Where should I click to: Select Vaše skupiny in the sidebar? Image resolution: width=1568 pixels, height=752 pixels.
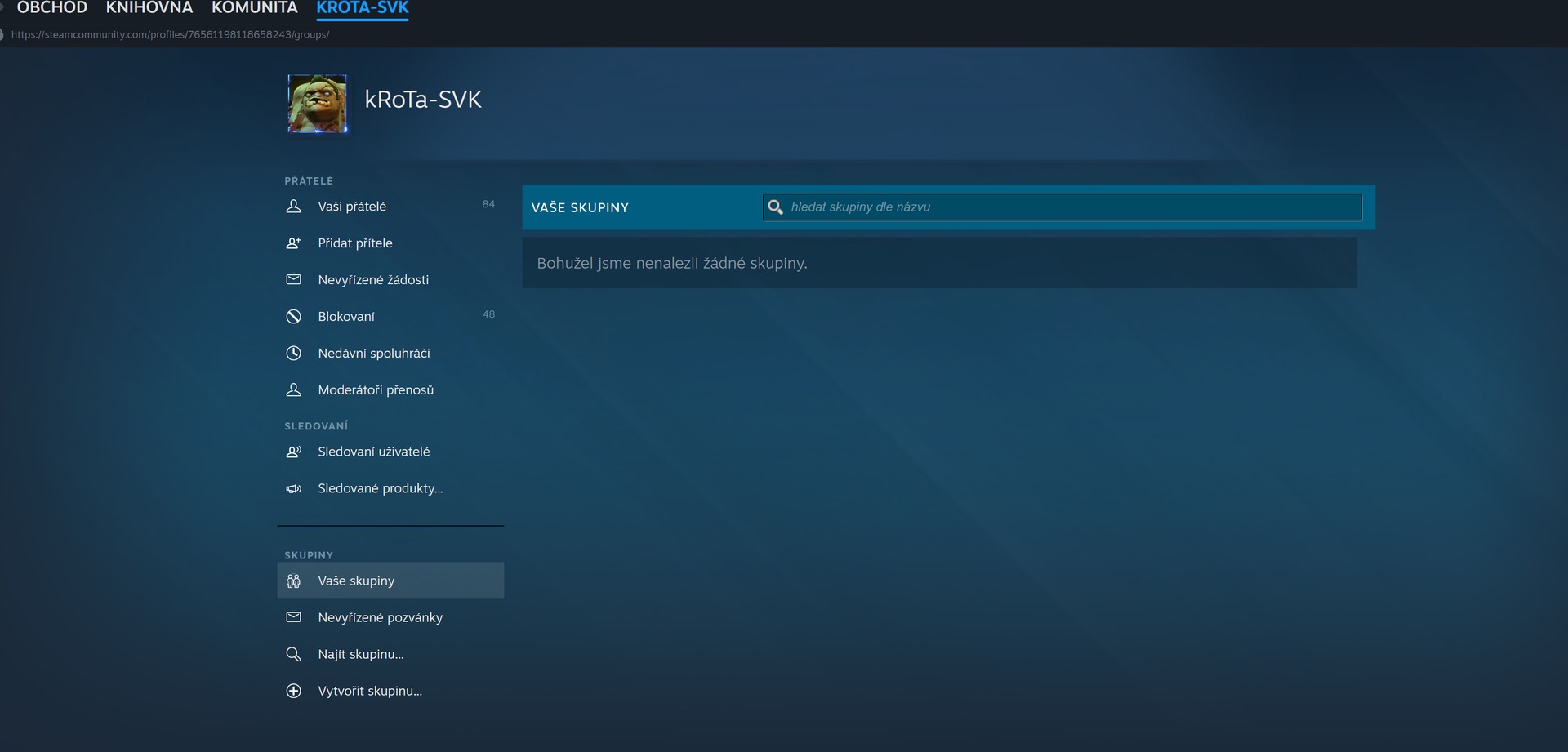tap(356, 581)
